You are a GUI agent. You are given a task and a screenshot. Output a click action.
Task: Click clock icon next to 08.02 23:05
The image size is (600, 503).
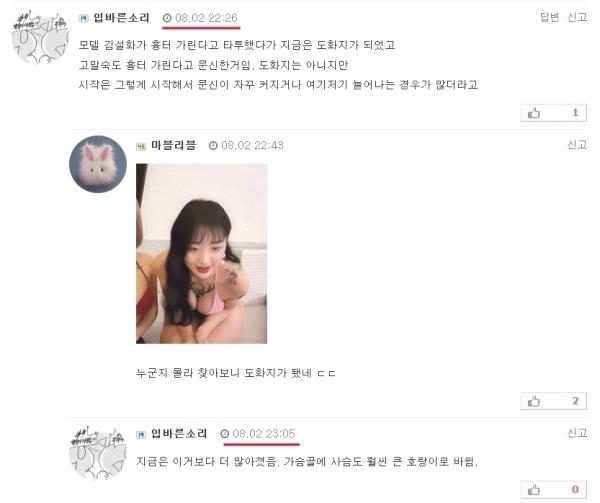click(x=225, y=434)
